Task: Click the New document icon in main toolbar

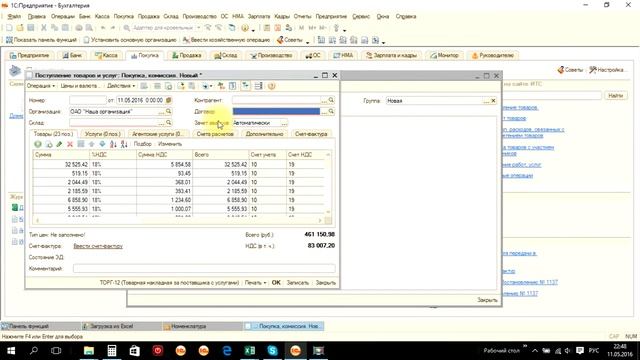Action: coord(9,28)
